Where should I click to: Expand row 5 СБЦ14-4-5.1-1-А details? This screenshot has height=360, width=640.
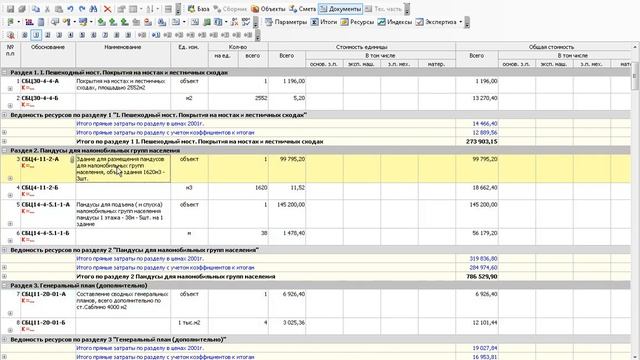[10, 224]
